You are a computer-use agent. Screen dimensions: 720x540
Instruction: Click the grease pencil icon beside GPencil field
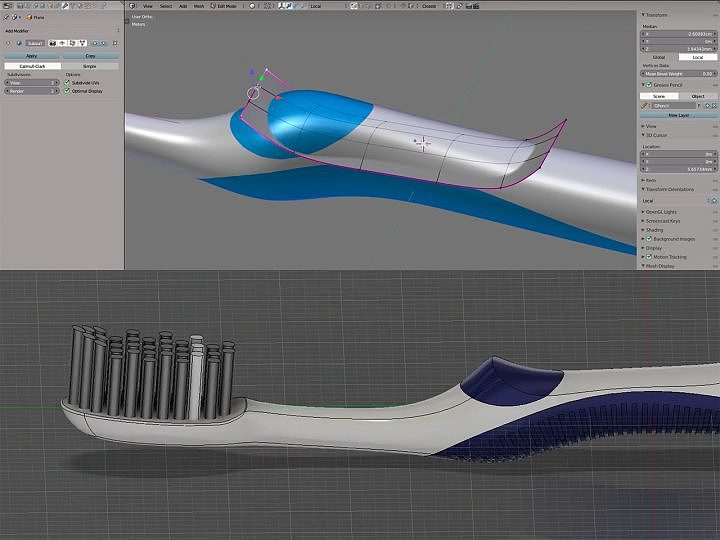[x=643, y=106]
